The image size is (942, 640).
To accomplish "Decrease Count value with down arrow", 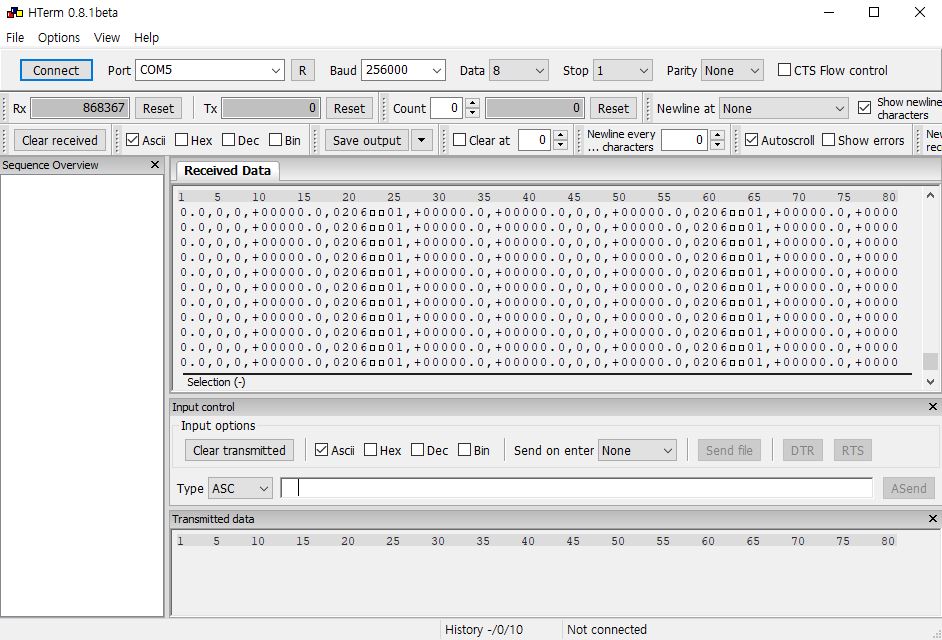I will 473,114.
